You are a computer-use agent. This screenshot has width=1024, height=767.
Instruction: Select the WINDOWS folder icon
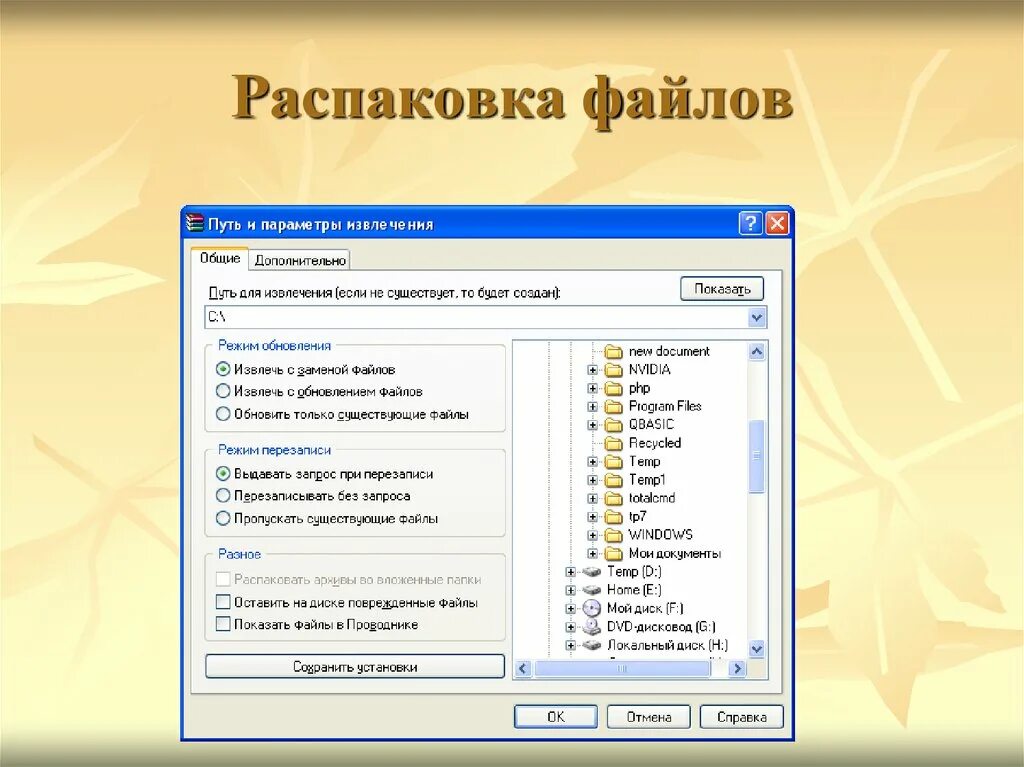tap(613, 535)
